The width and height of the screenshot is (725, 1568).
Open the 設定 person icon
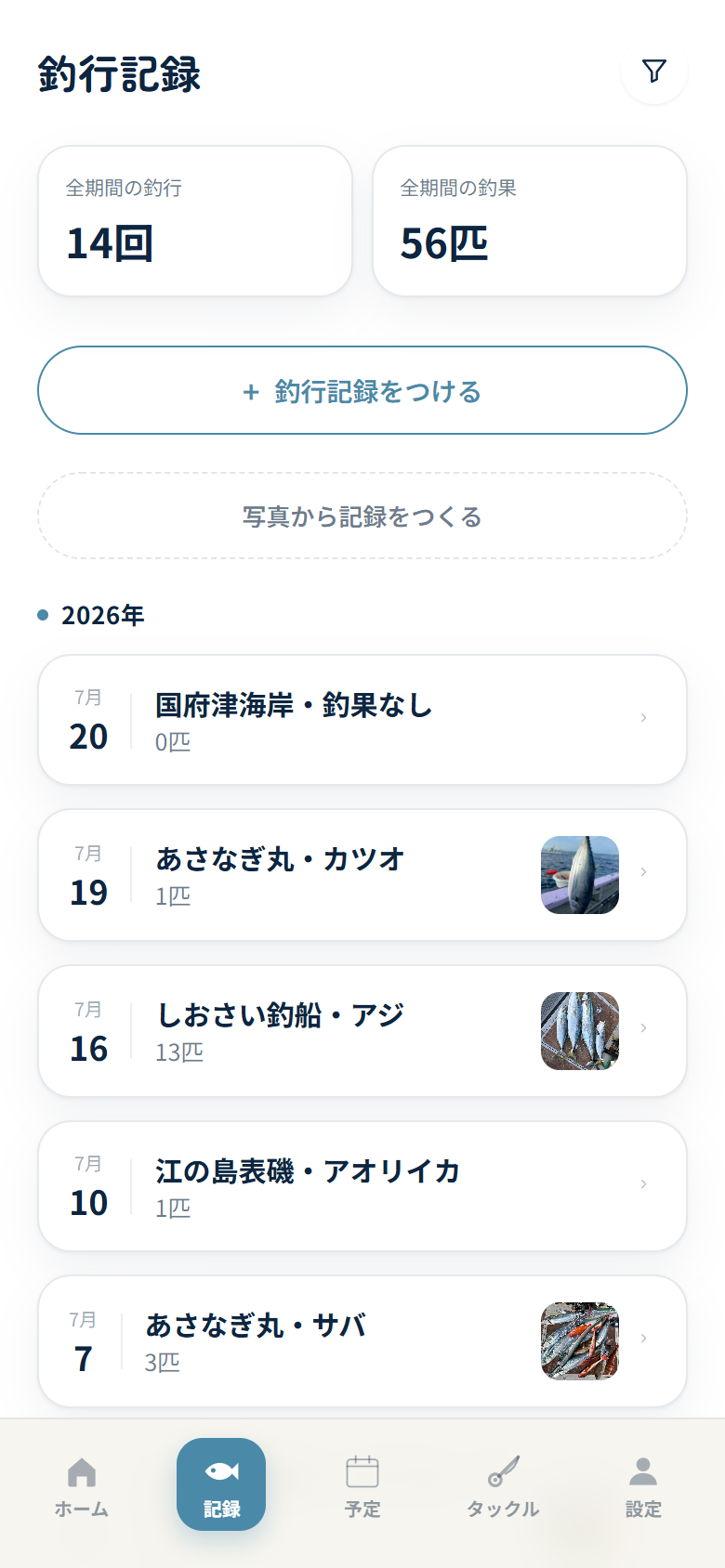coord(643,1471)
